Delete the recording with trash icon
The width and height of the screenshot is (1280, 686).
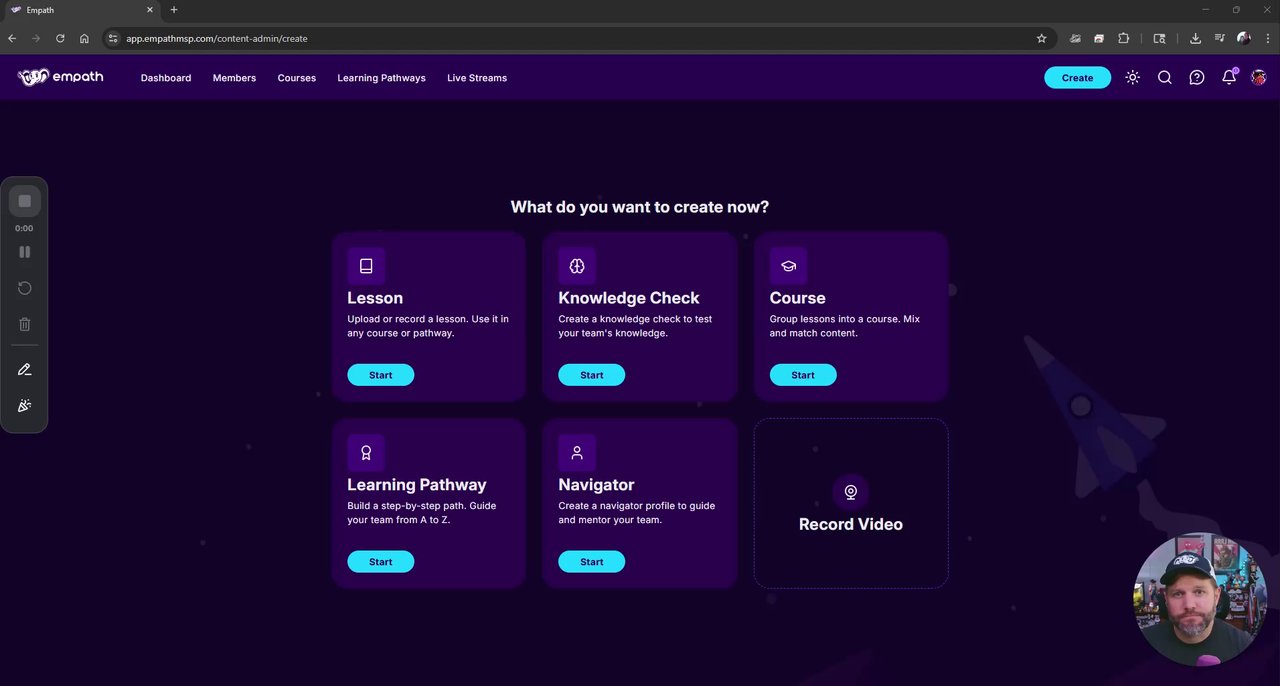coord(25,324)
